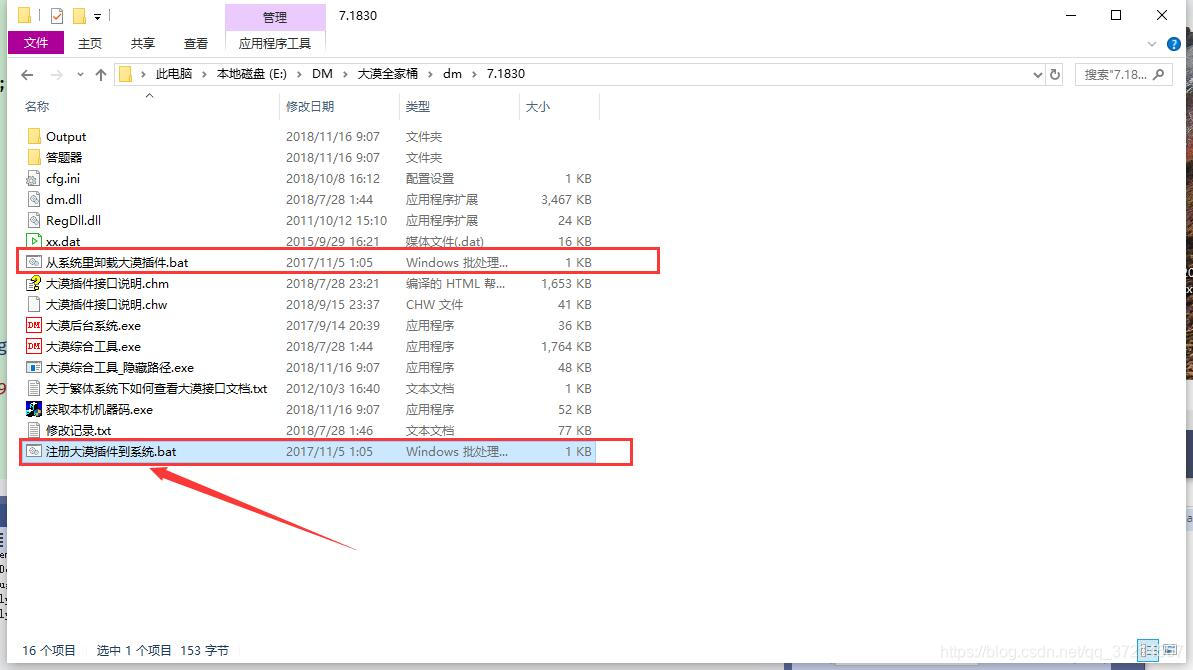Select the cfg.ini file icon

click(x=33, y=179)
